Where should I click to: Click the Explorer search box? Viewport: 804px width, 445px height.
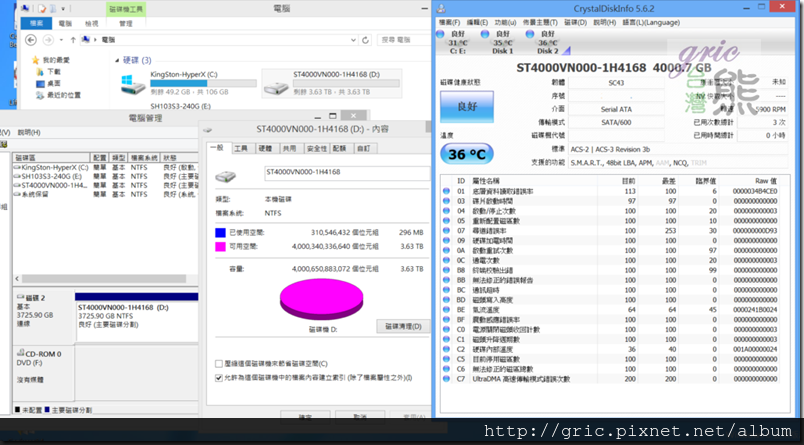tap(403, 40)
